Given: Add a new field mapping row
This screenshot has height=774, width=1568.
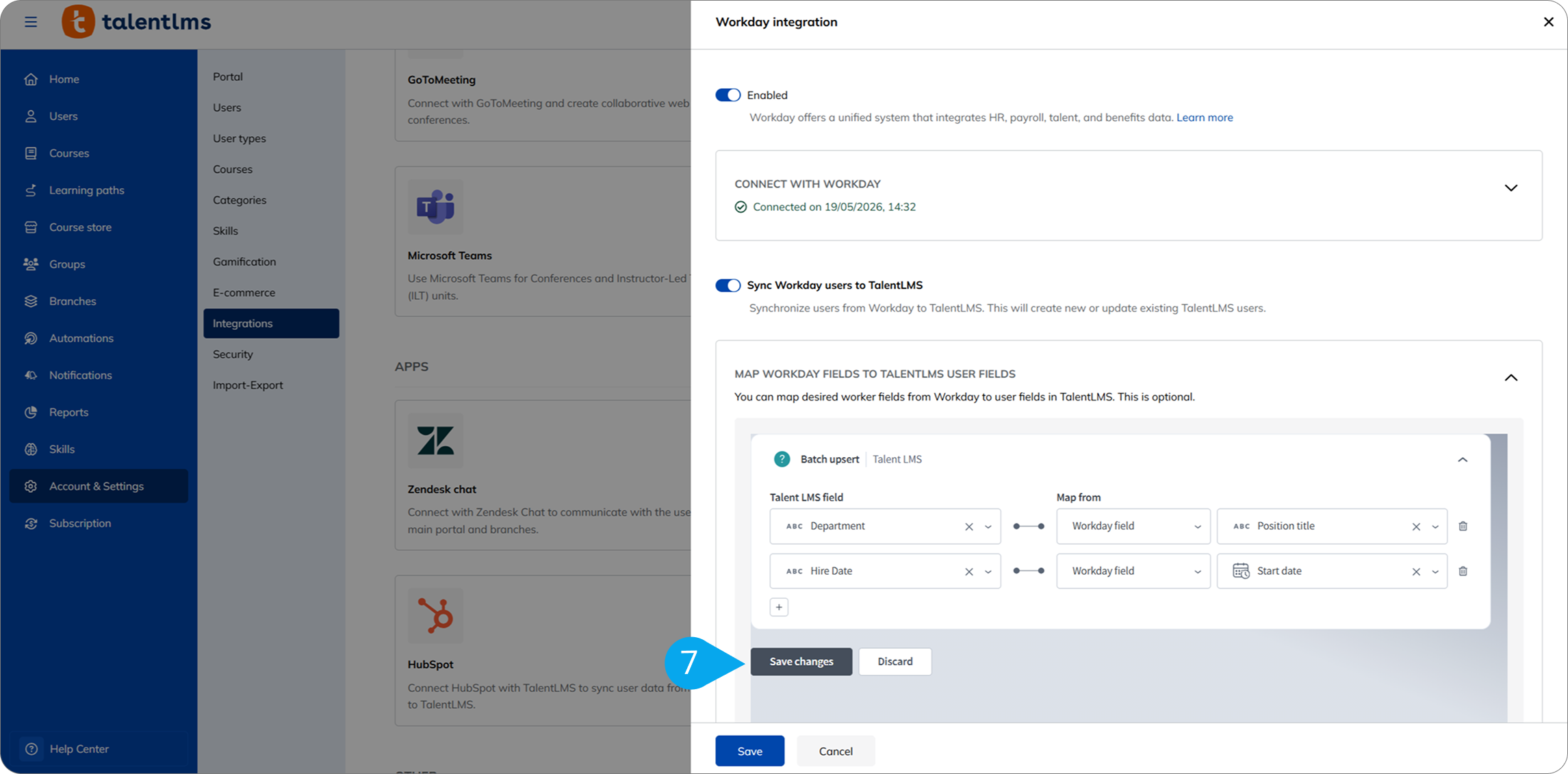Looking at the screenshot, I should click(779, 607).
